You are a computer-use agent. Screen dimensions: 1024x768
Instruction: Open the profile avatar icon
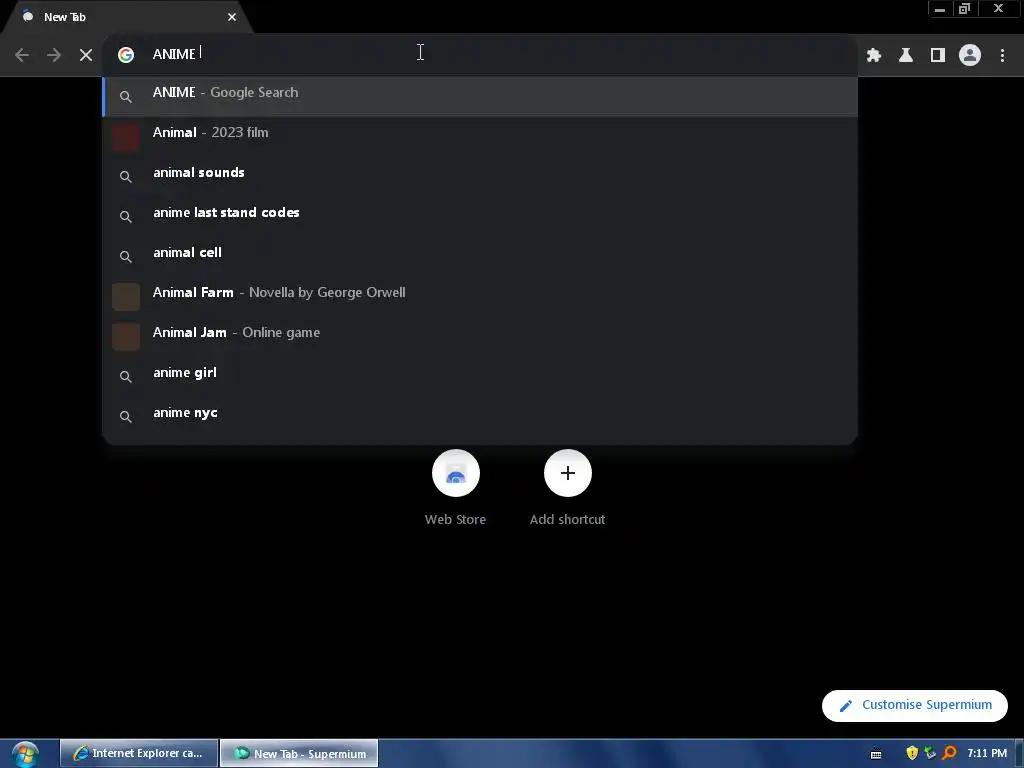click(970, 55)
